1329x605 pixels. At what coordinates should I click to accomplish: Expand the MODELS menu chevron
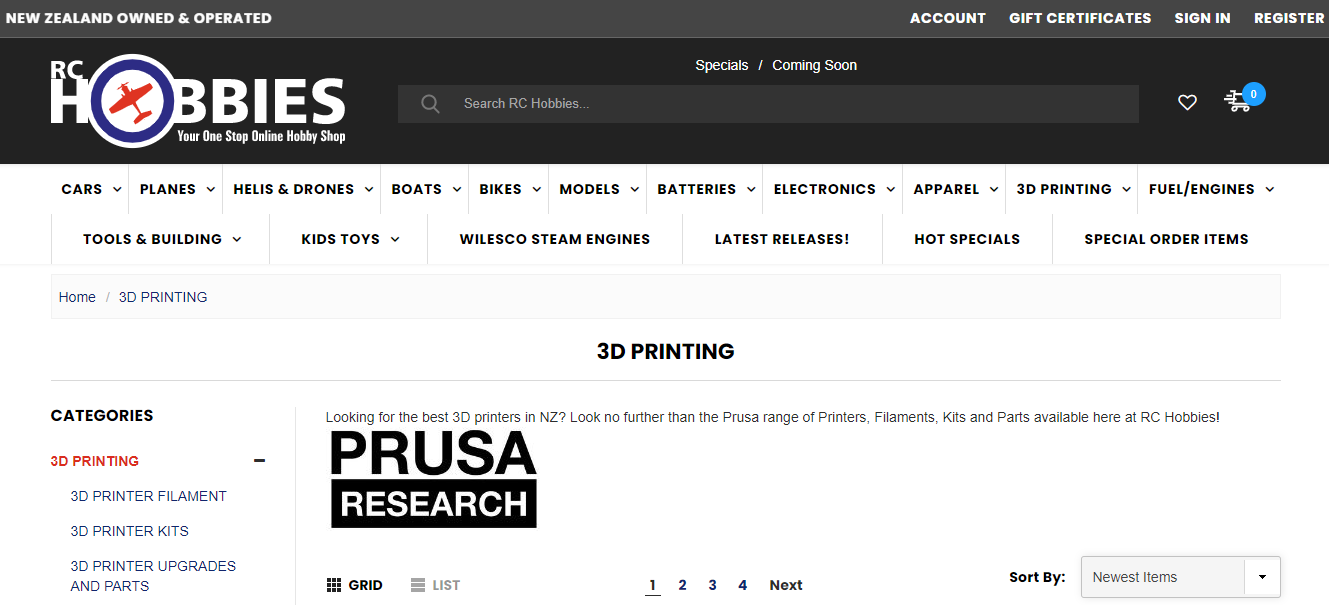(635, 189)
